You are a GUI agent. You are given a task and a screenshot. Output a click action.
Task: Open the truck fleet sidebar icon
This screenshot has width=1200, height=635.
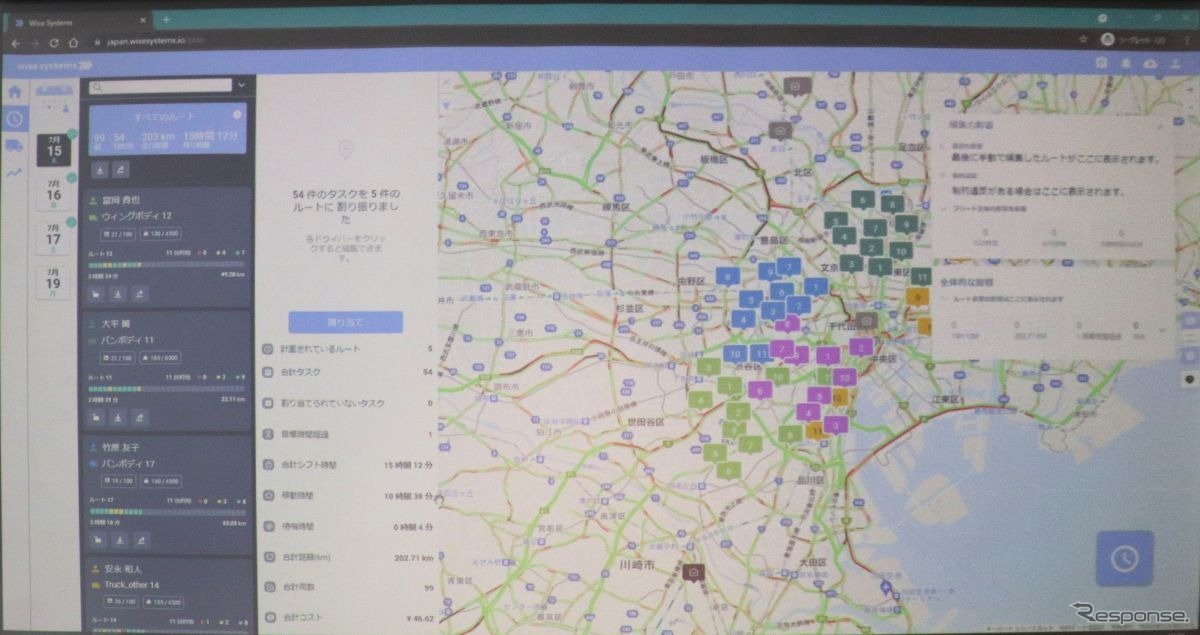(15, 146)
